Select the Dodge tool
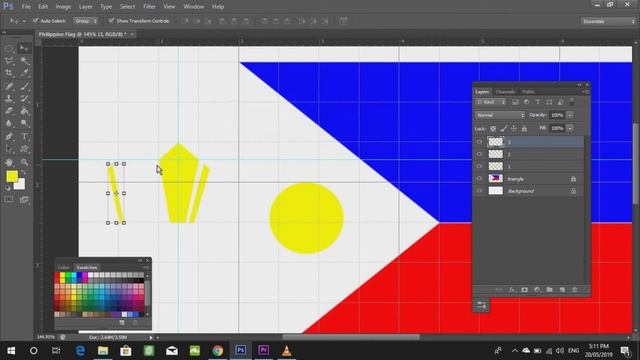This screenshot has width=640, height=360. [x=24, y=123]
